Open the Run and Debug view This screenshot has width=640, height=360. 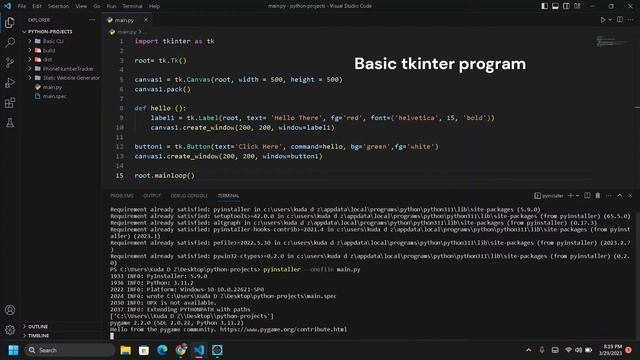click(10, 82)
